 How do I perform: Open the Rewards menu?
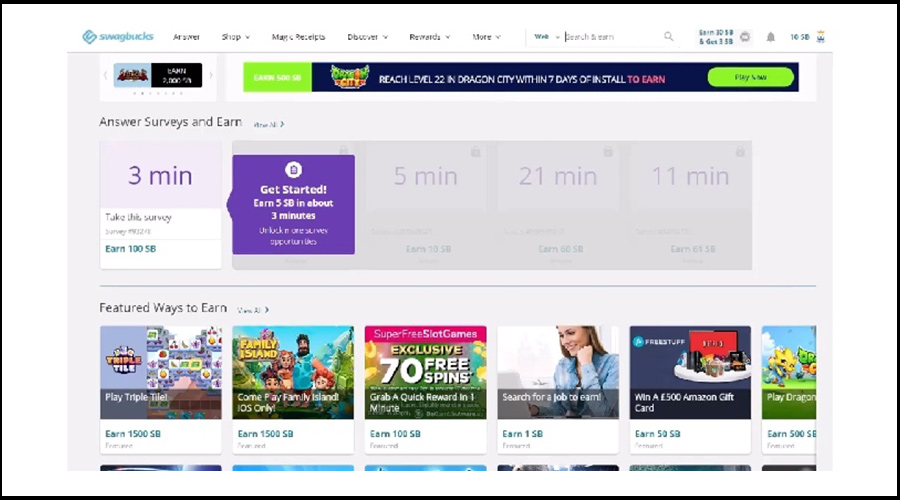[x=429, y=37]
